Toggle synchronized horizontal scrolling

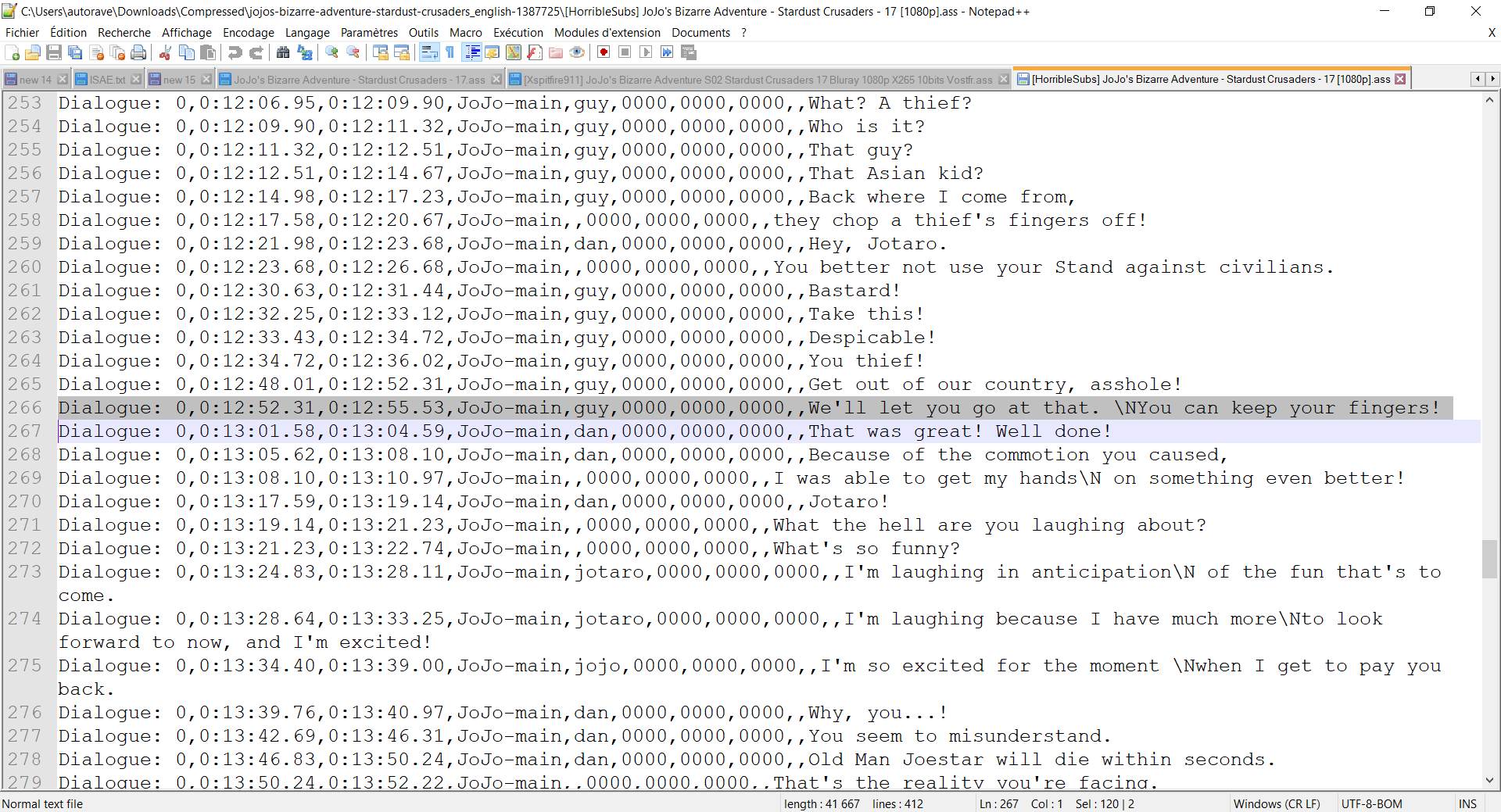pos(402,52)
